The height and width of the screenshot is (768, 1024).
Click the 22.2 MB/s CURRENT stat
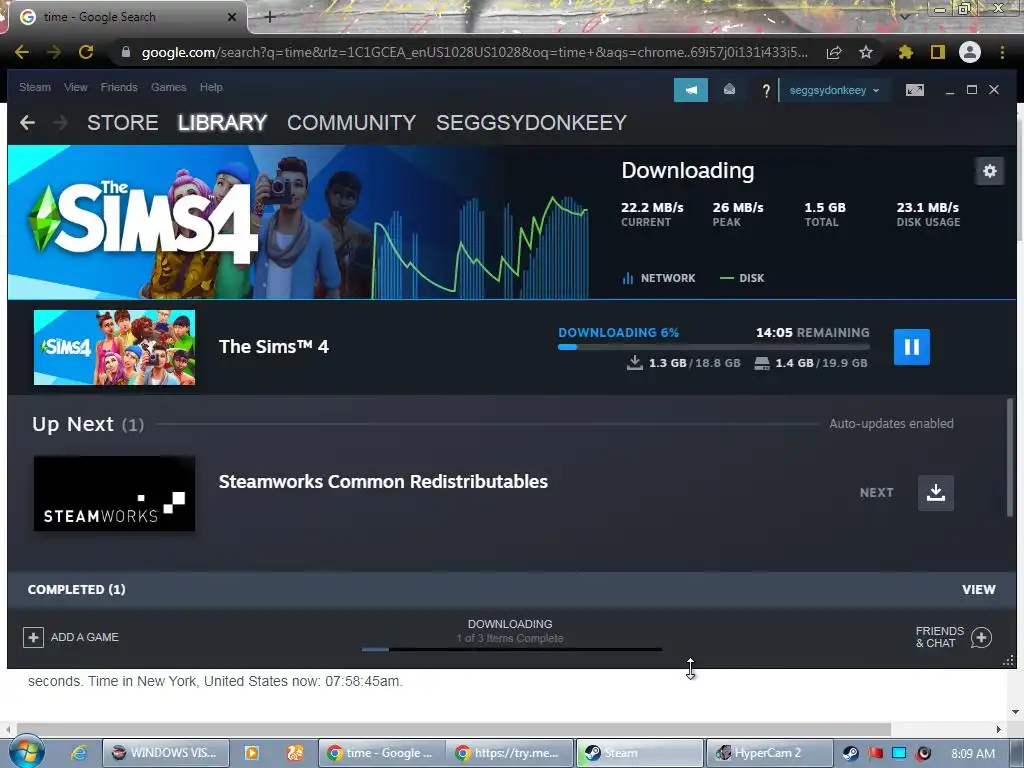click(652, 214)
